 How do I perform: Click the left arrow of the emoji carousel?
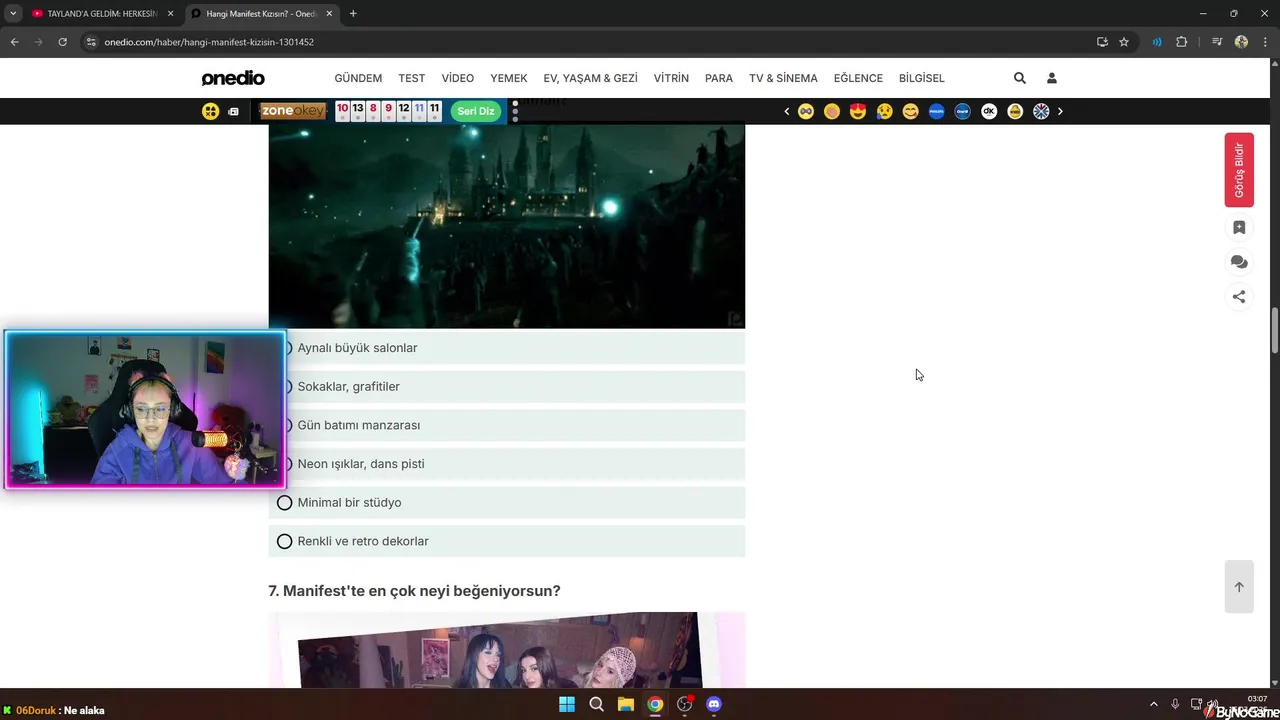tap(787, 111)
